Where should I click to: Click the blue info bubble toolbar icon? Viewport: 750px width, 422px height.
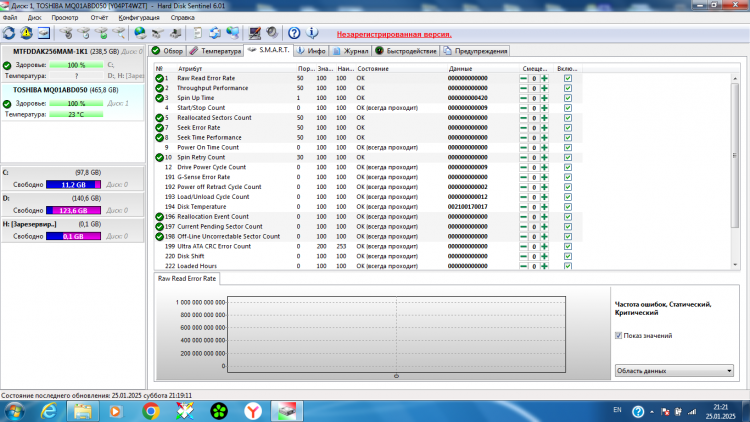pyautogui.click(x=312, y=33)
